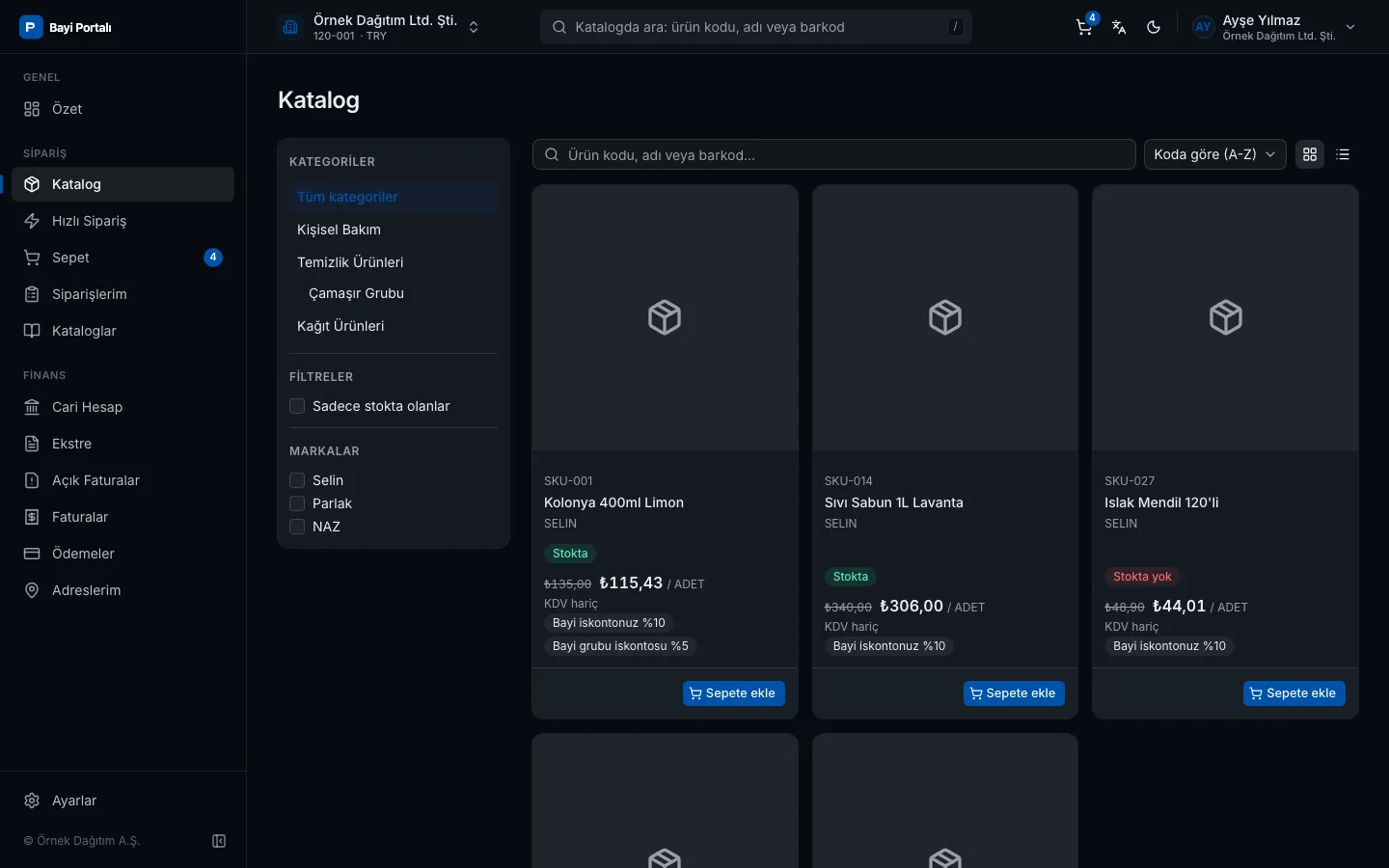Check the NAZ brand checkbox
Screen dimensions: 1389x868
point(297,527)
